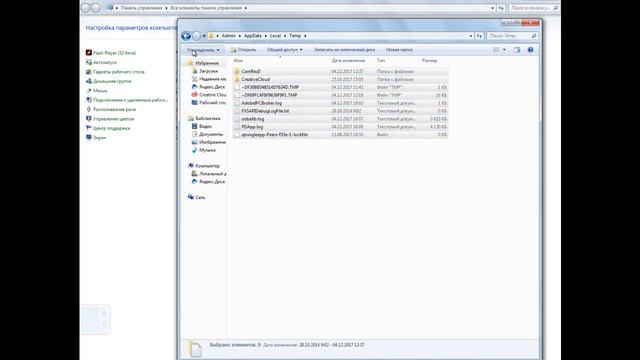Viewport: 640px width, 360px height.
Task: Click the Back arrow in Temp window
Action: point(186,36)
